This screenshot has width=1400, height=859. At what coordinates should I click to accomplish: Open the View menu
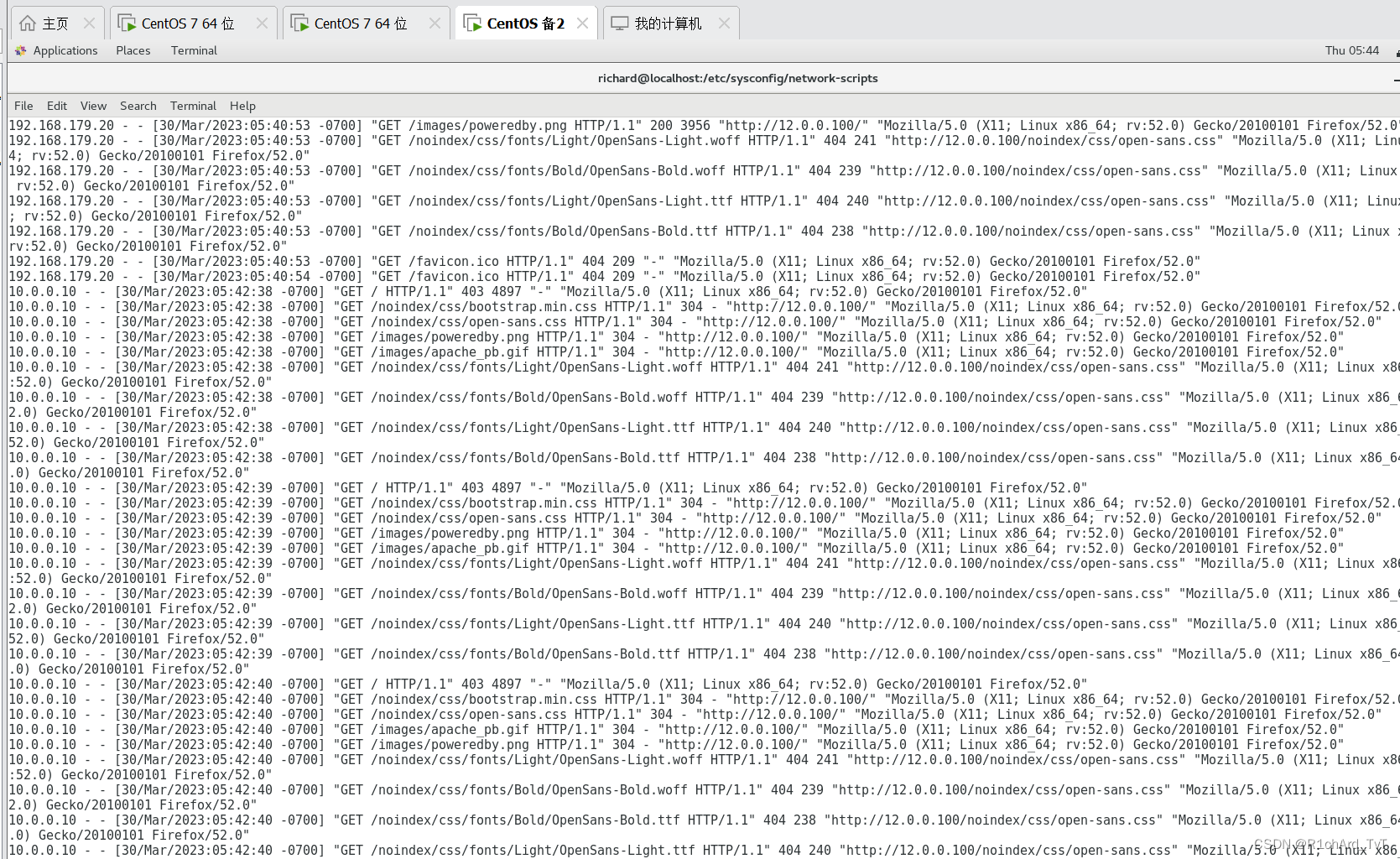click(x=92, y=105)
